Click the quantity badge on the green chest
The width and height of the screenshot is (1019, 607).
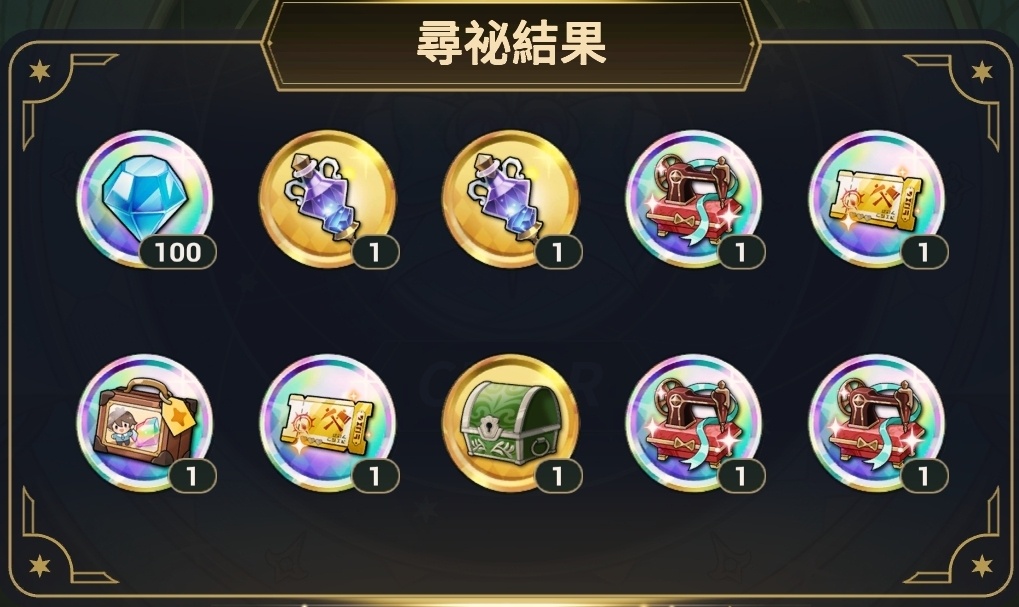coord(558,476)
